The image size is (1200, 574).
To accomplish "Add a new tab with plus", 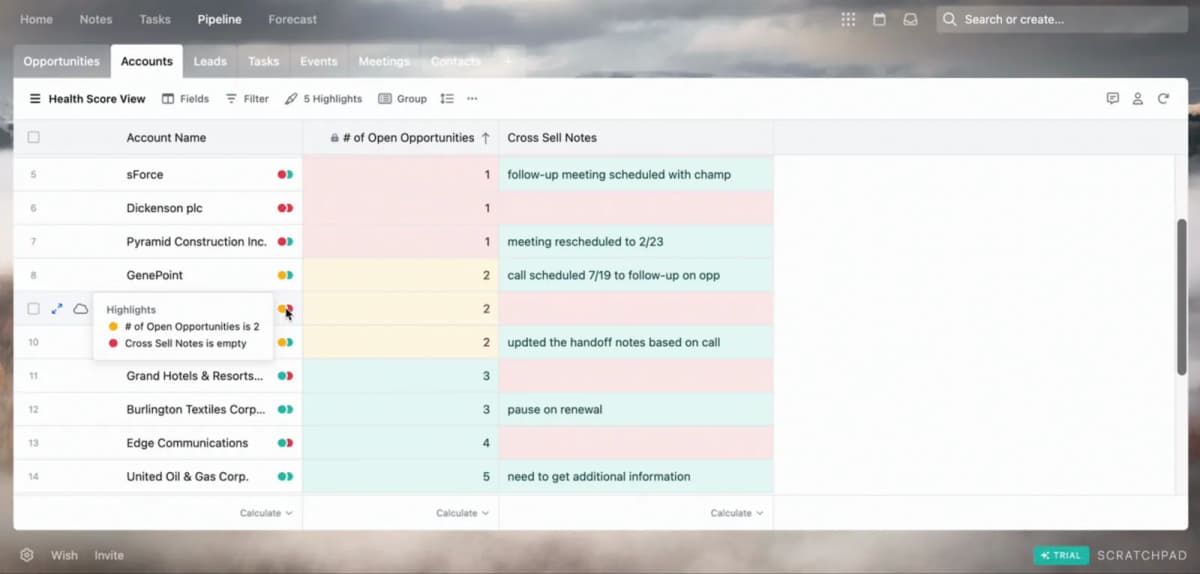I will coord(507,61).
